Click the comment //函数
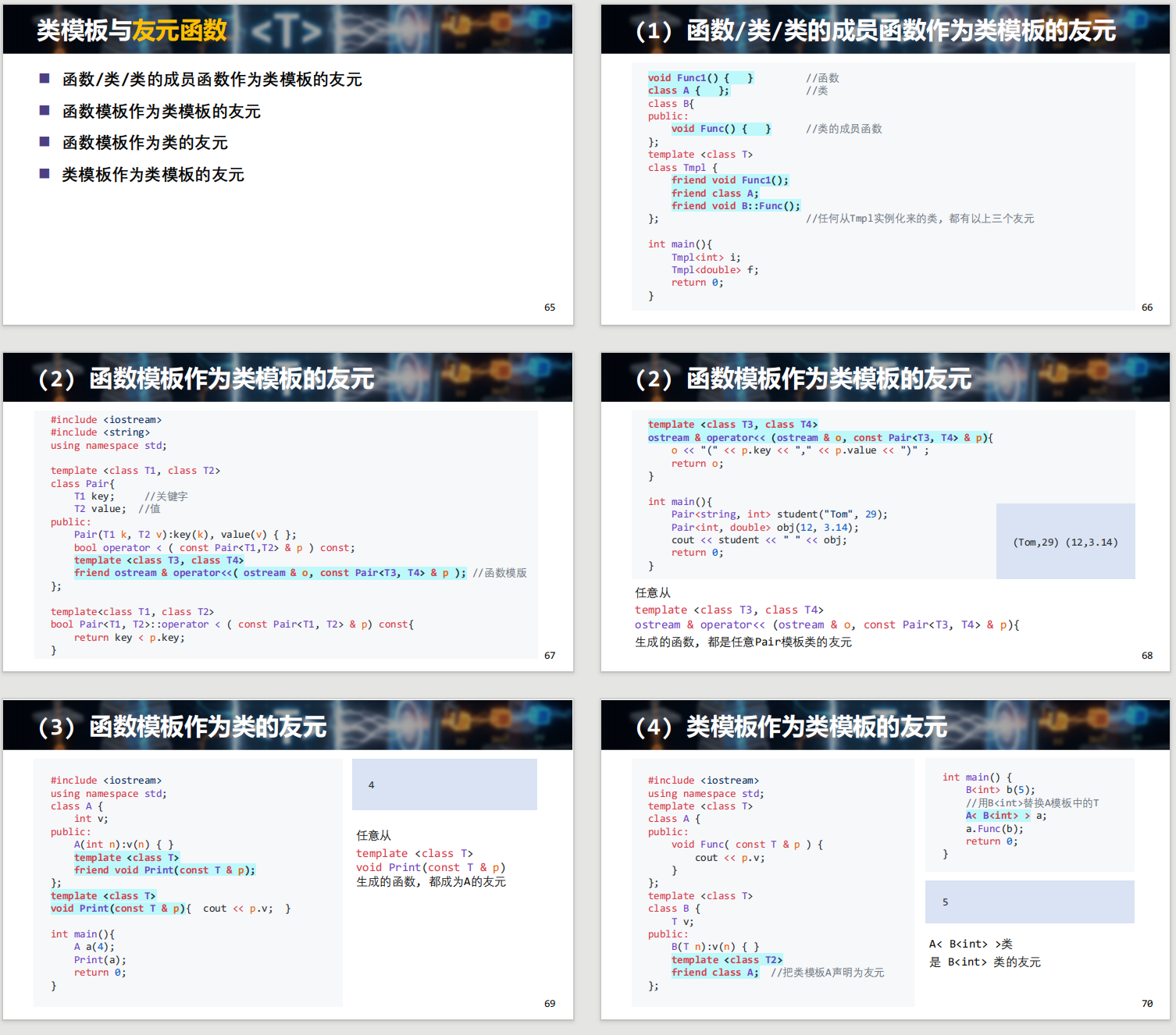 tap(822, 78)
